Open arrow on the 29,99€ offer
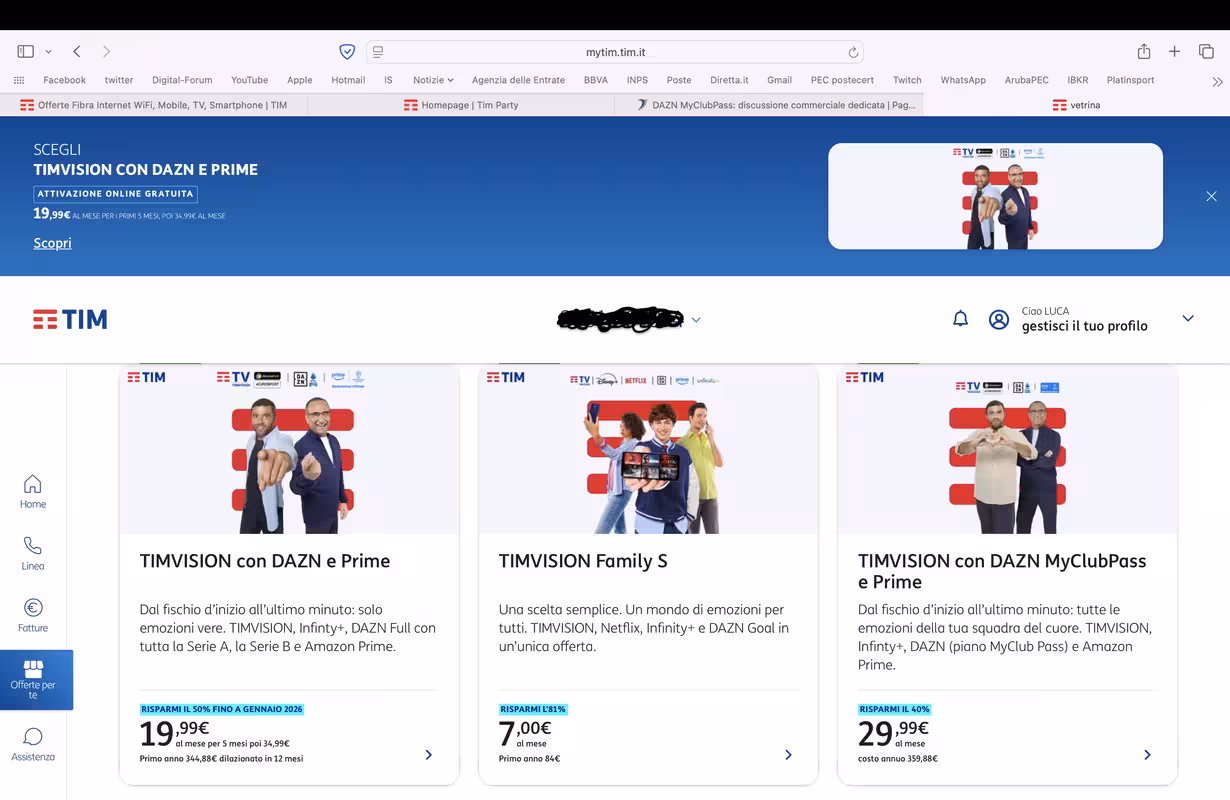The image size is (1230, 800). point(1147,755)
